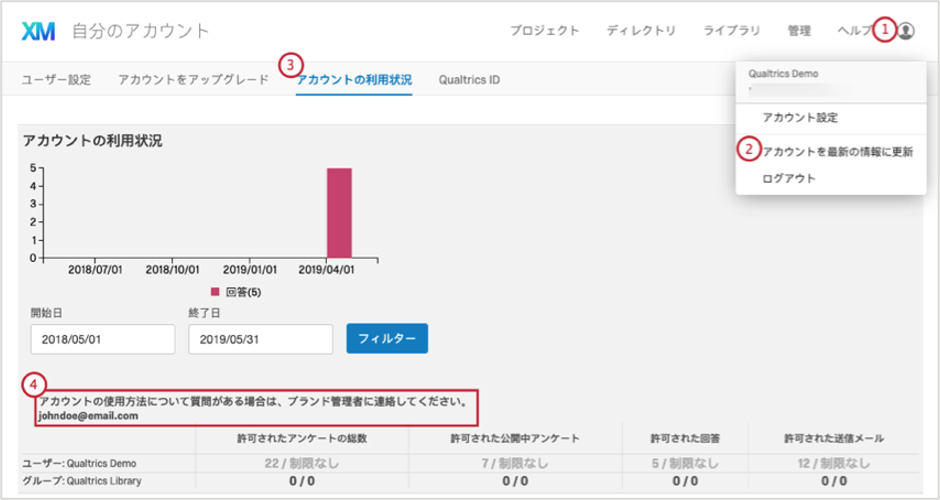Screen dimensions: 940x500
Task: Click the 許可された公開中アンケート column header
Action: 515,438
